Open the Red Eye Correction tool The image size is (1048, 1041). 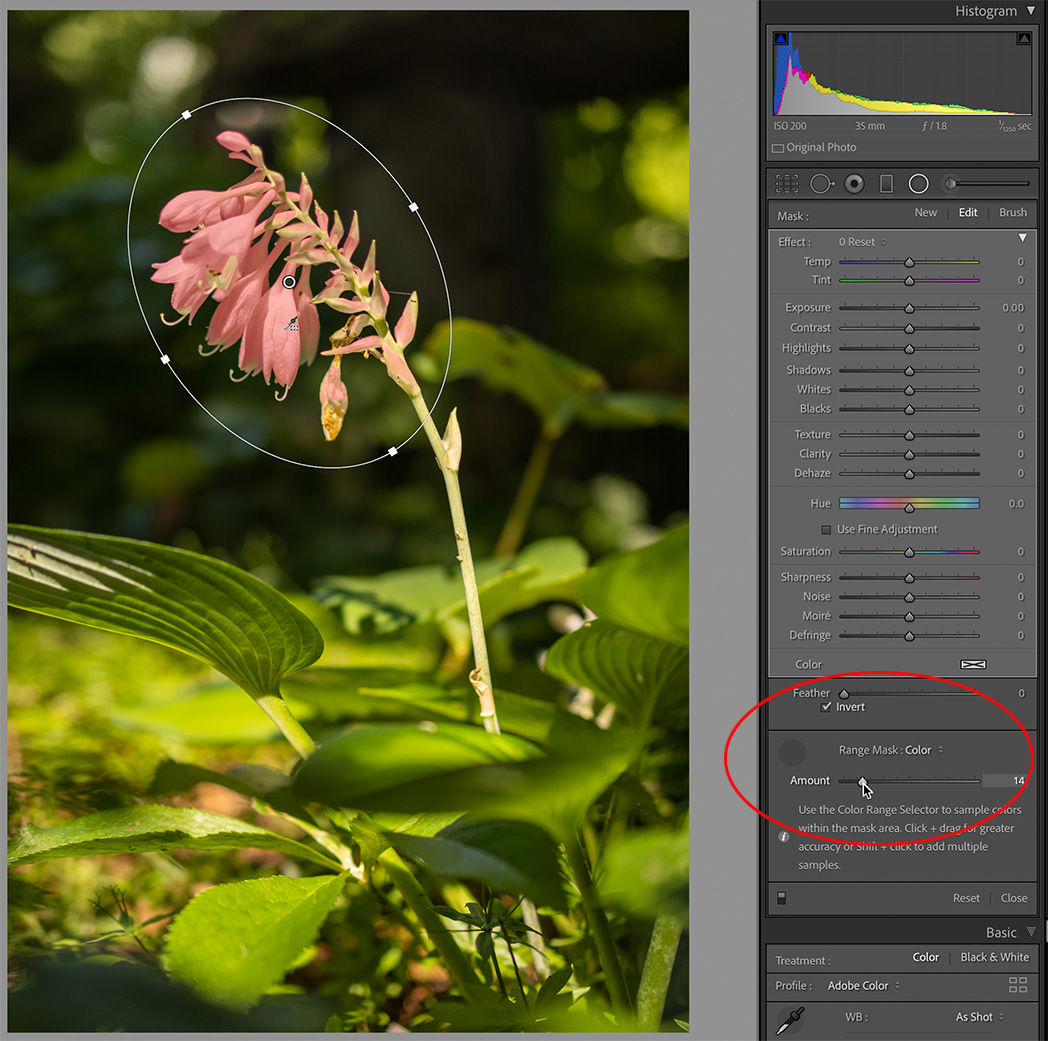coord(854,183)
